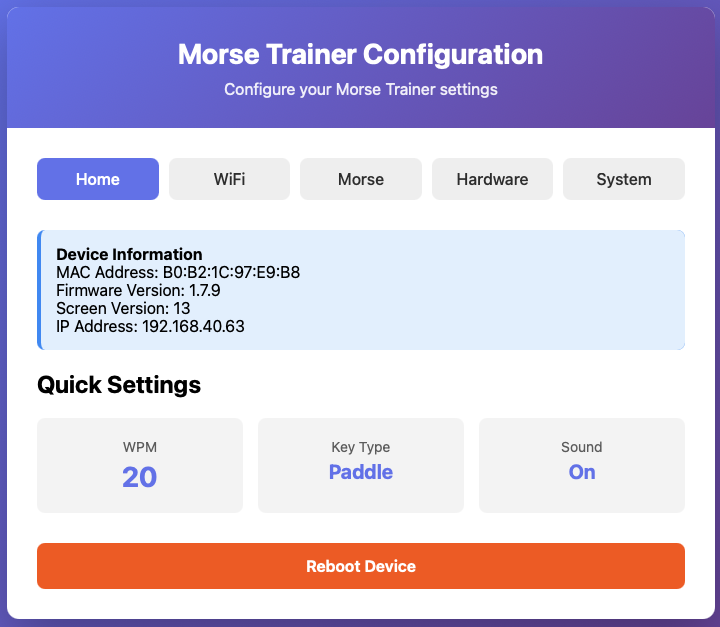Open the WiFi tab
720x627 pixels.
tap(229, 179)
